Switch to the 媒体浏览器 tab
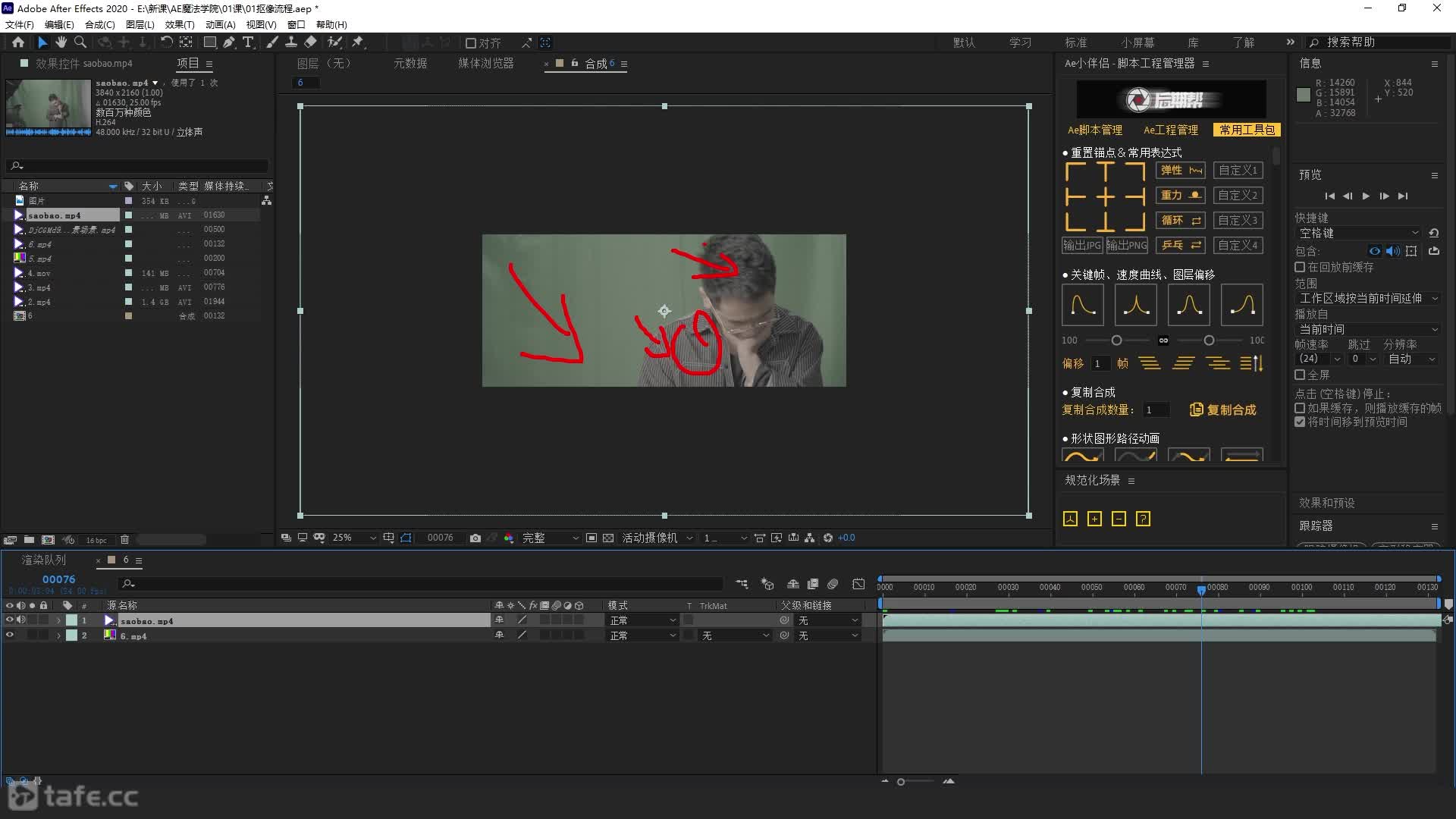This screenshot has height=819, width=1456. click(x=486, y=64)
